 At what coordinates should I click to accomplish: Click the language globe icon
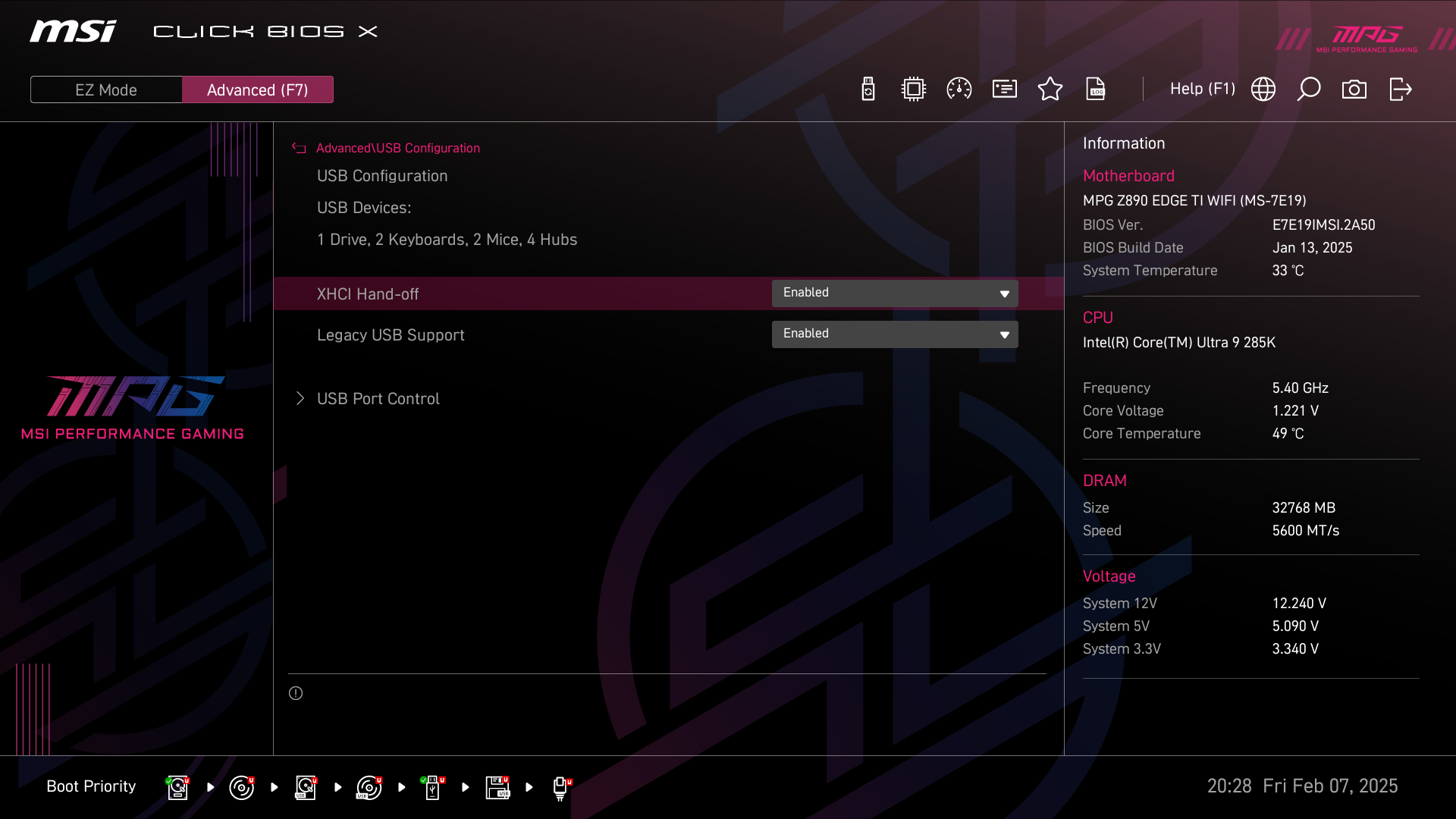tap(1263, 89)
